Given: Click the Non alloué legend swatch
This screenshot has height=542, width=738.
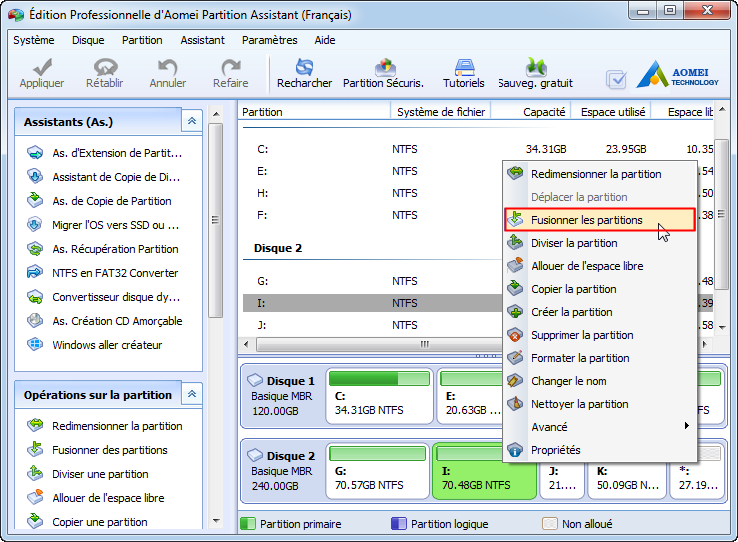Looking at the screenshot, I should click(550, 524).
